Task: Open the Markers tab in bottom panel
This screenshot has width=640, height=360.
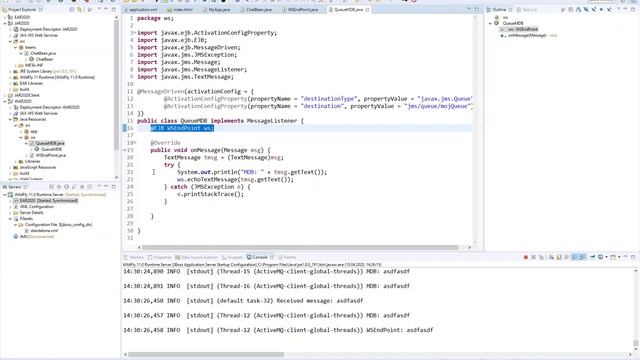Action: pyautogui.click(x=134, y=257)
